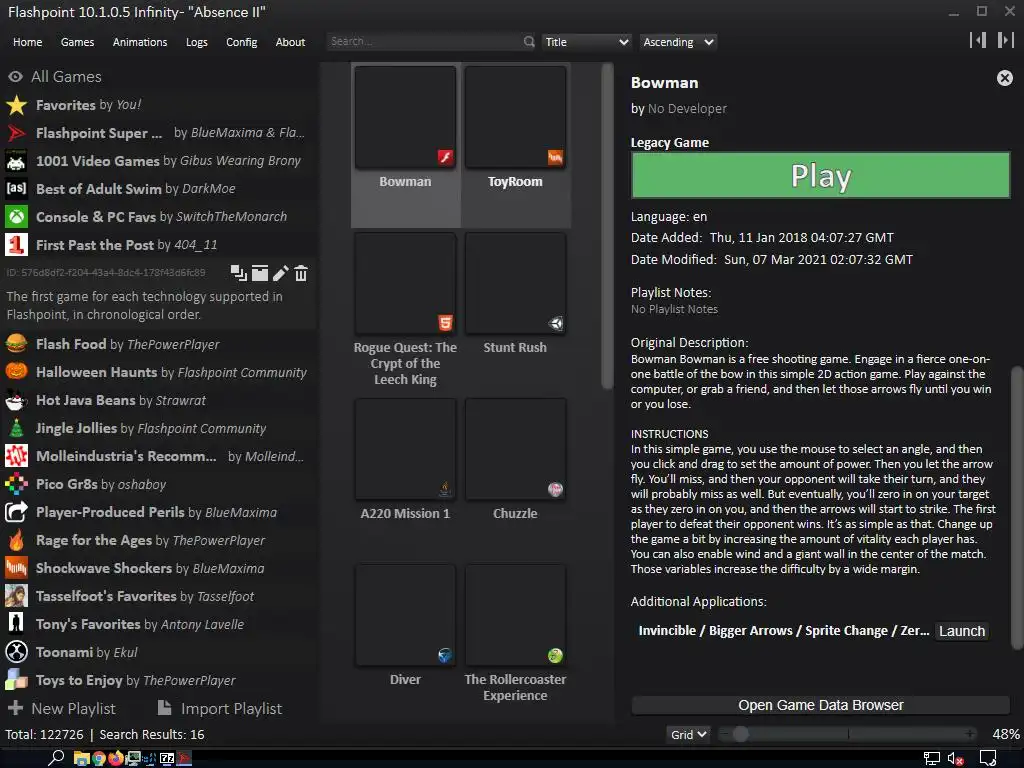Click the Toonami playlist icon

coord(16,652)
